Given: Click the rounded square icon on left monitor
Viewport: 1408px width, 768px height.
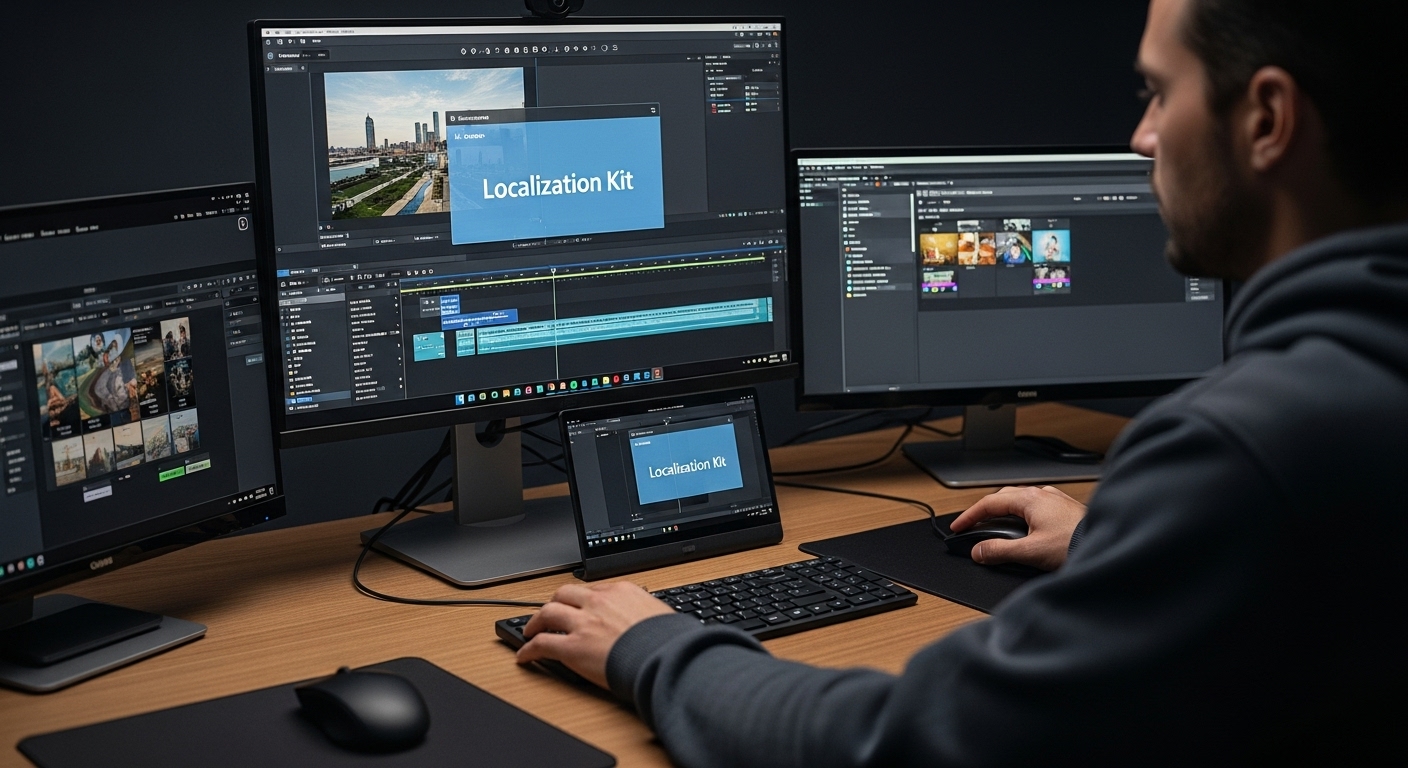Looking at the screenshot, I should [x=244, y=224].
